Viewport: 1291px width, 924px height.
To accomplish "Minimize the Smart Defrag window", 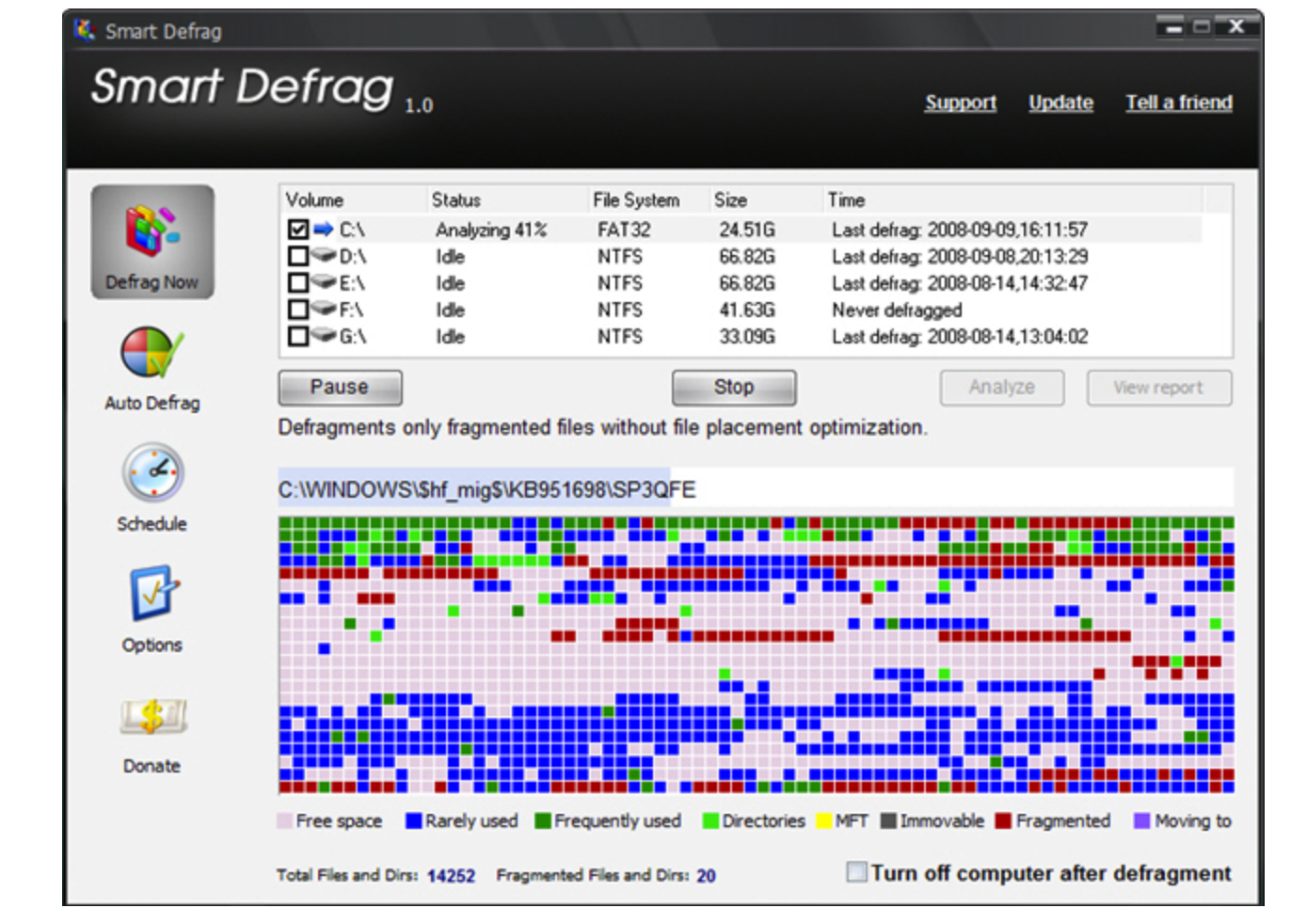I will click(1173, 27).
